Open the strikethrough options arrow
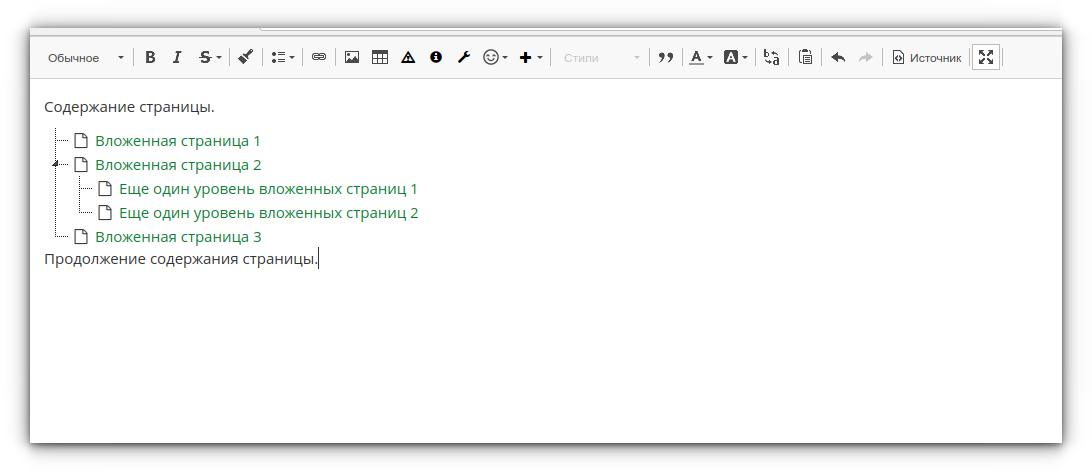Viewport: 1092px width, 475px height. [x=219, y=58]
